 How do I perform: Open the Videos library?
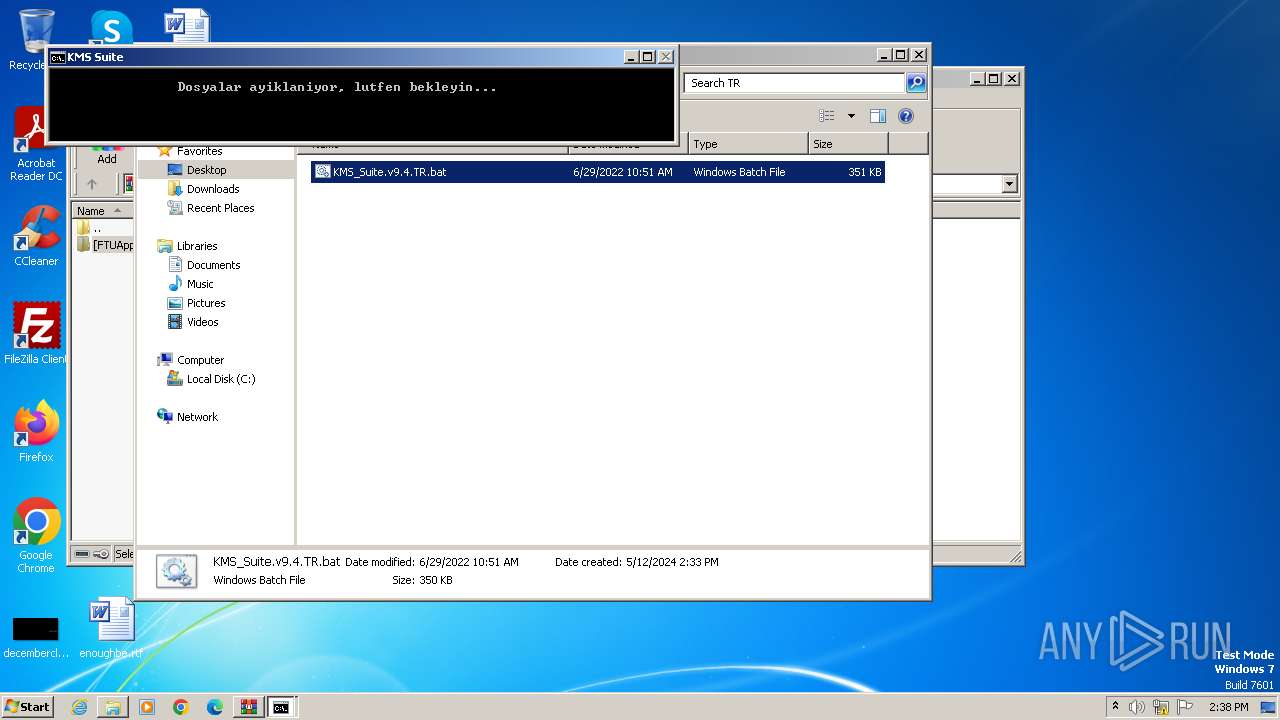click(x=202, y=322)
